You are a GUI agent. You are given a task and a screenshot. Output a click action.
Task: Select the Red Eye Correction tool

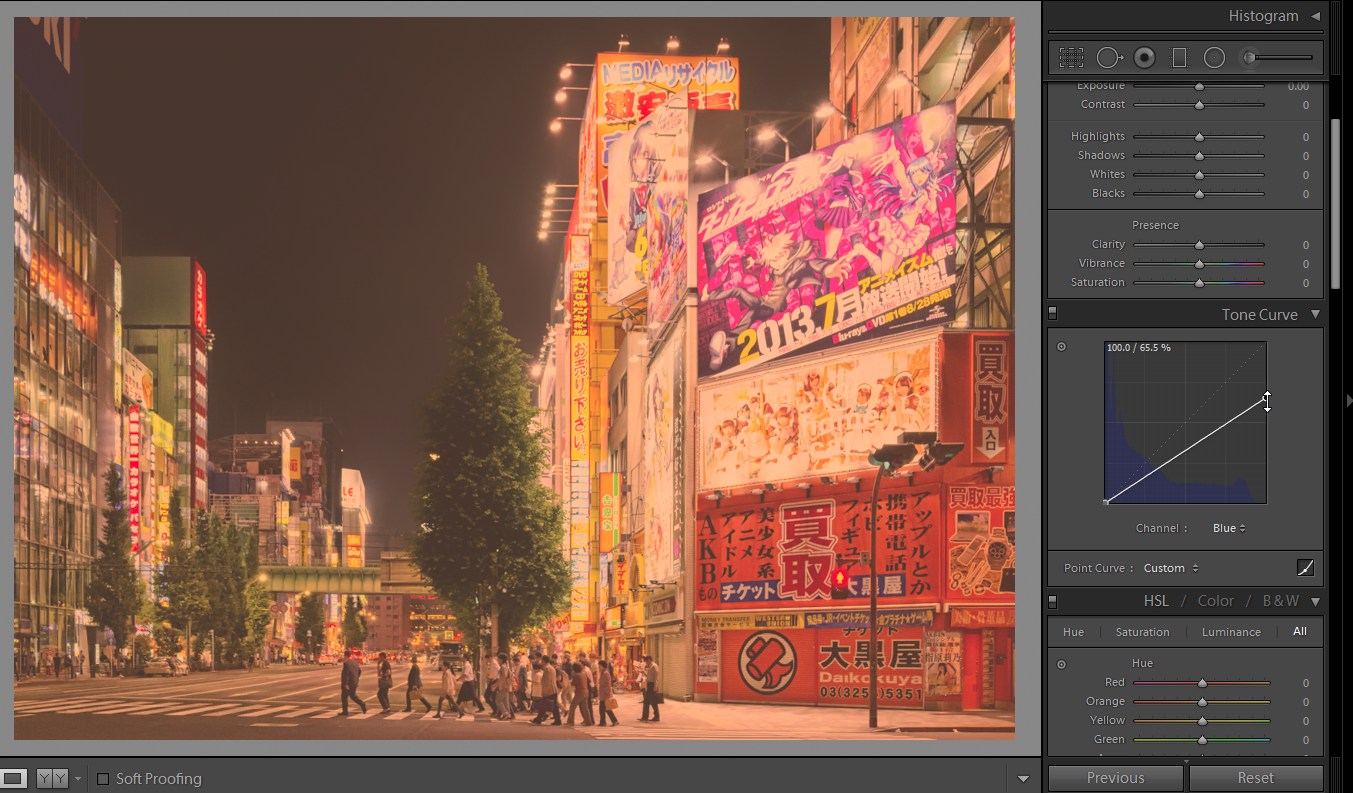(1145, 58)
